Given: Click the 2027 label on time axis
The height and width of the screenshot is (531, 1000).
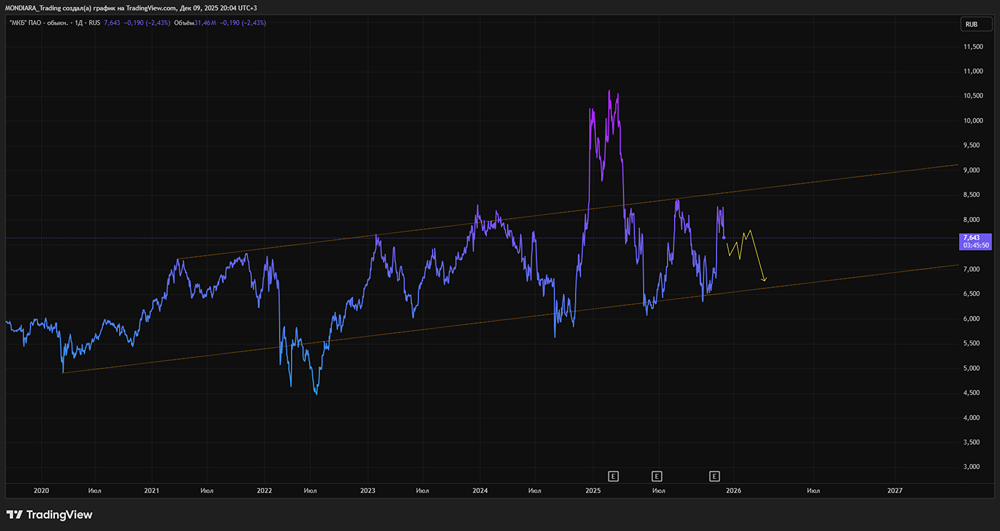Looking at the screenshot, I should (x=894, y=491).
